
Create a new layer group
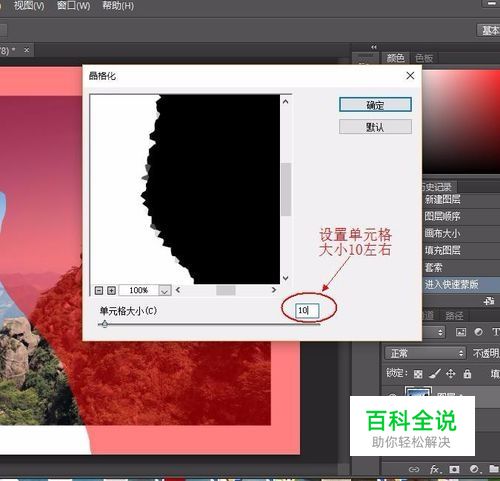(494, 469)
